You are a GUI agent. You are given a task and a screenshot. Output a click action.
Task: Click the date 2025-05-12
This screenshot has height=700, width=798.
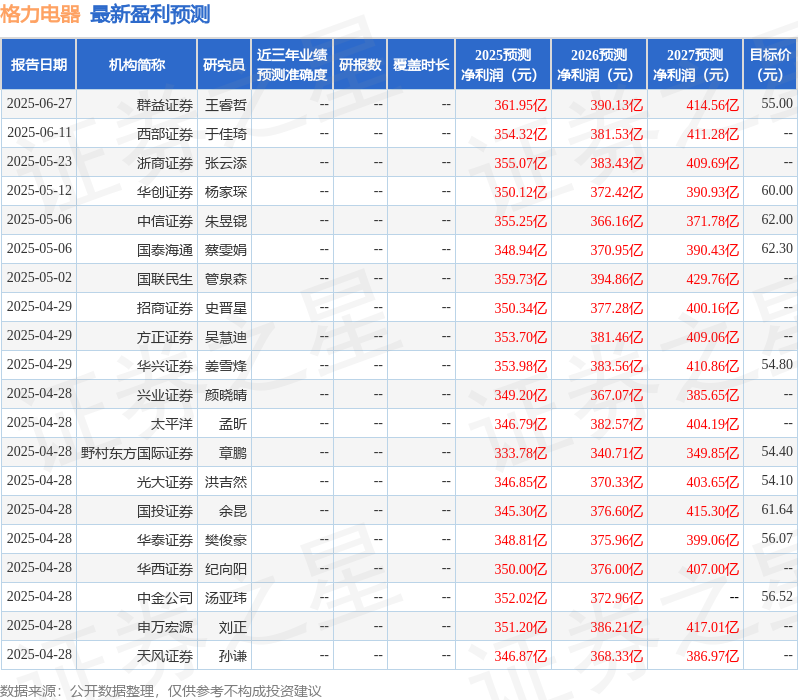click(x=39, y=190)
